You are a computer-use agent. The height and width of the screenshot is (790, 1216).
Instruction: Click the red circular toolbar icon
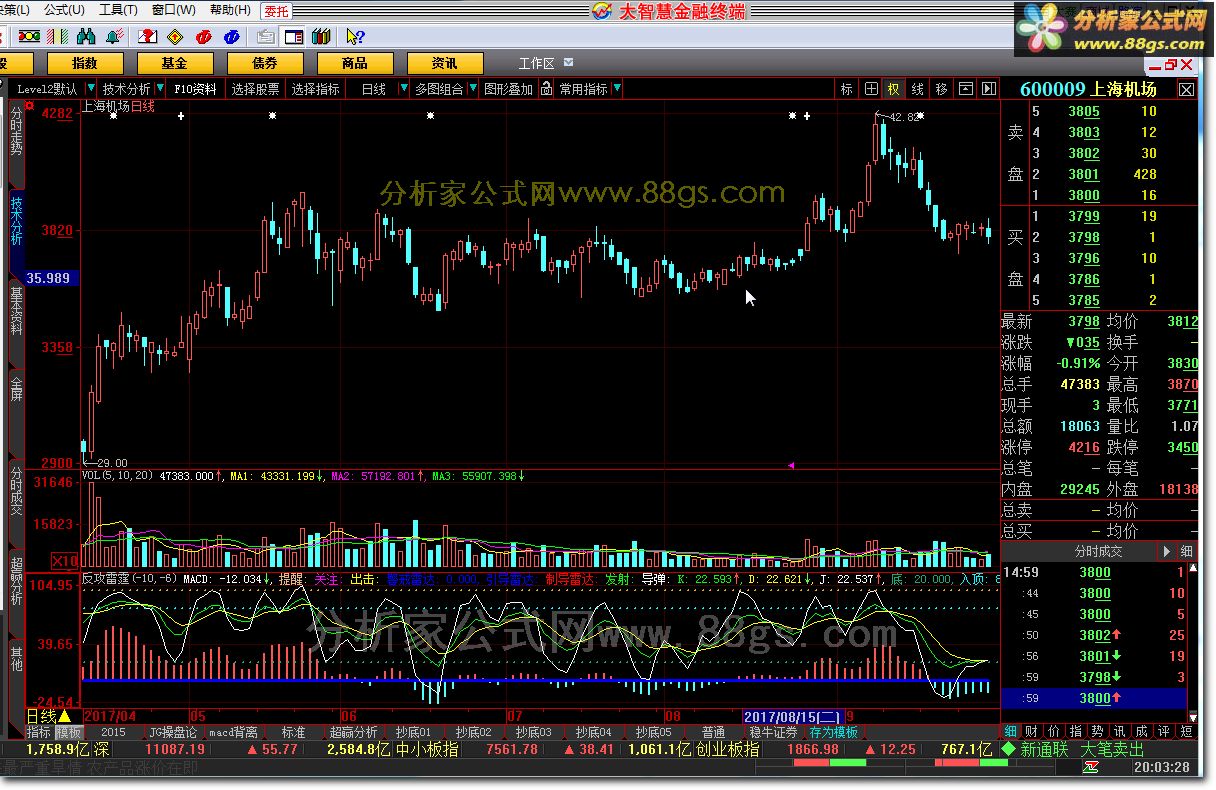[x=204, y=37]
